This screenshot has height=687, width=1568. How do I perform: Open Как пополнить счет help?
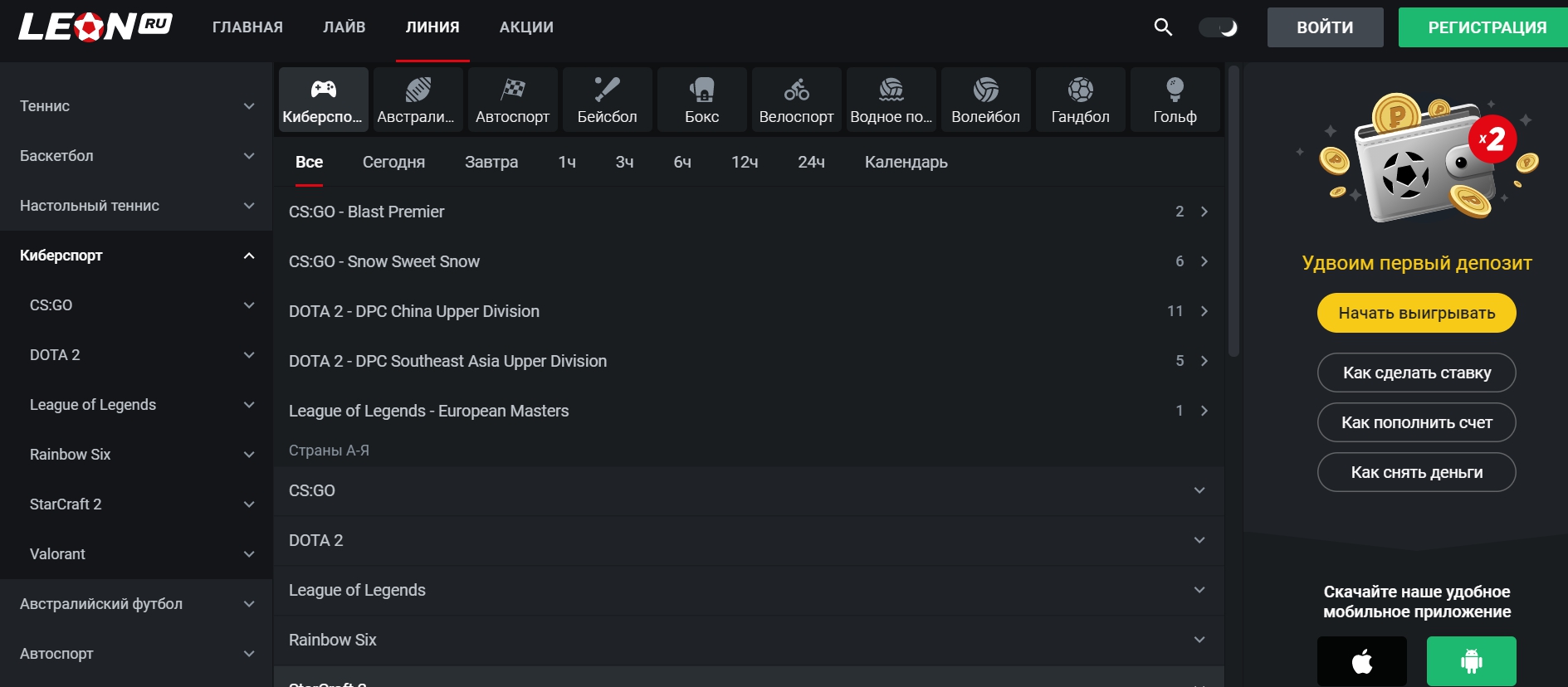pos(1417,422)
